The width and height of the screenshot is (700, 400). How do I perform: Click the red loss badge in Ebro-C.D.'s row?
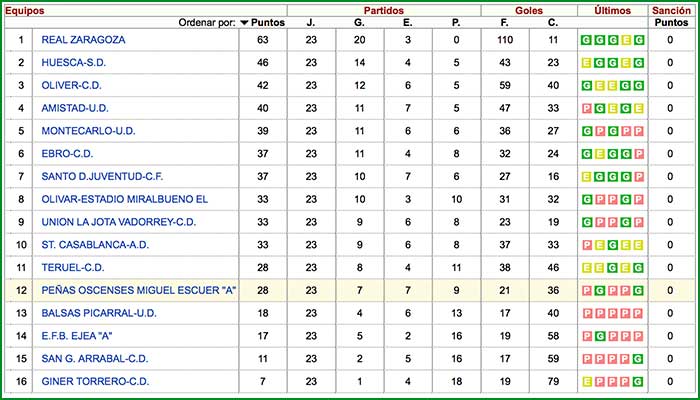[x=639, y=154]
